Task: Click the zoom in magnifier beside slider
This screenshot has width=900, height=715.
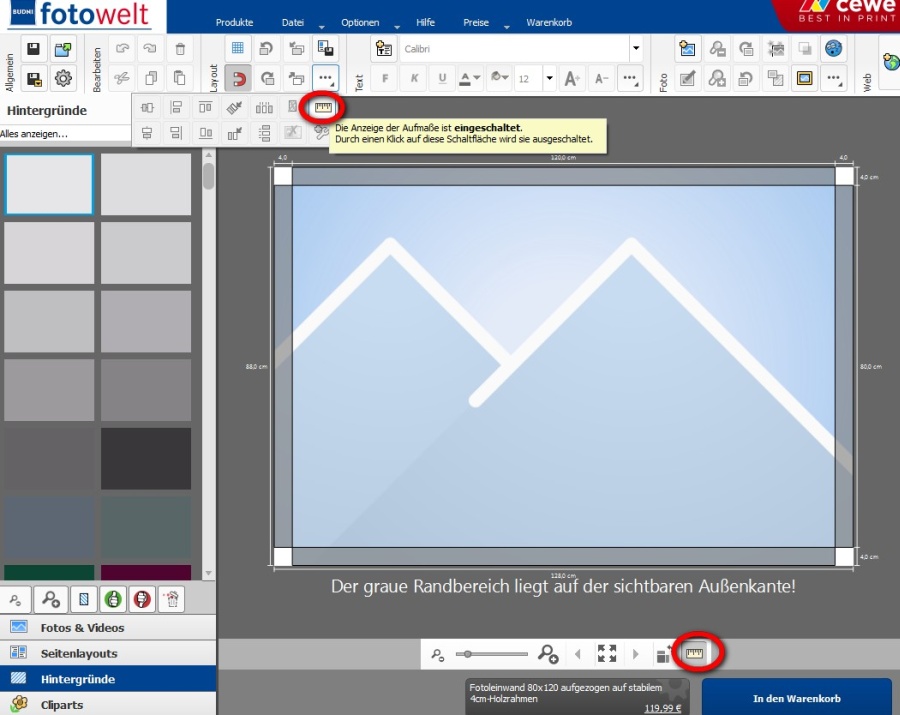Action: click(x=547, y=654)
